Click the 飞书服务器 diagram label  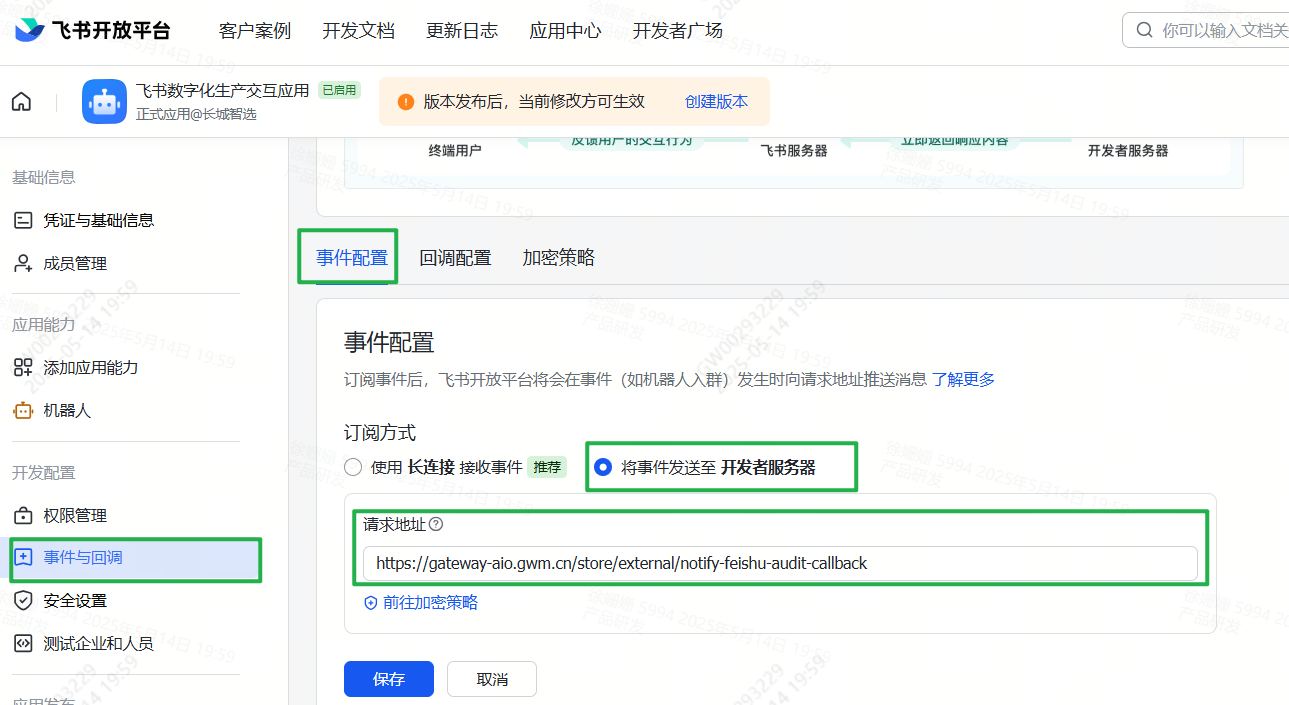tap(794, 151)
